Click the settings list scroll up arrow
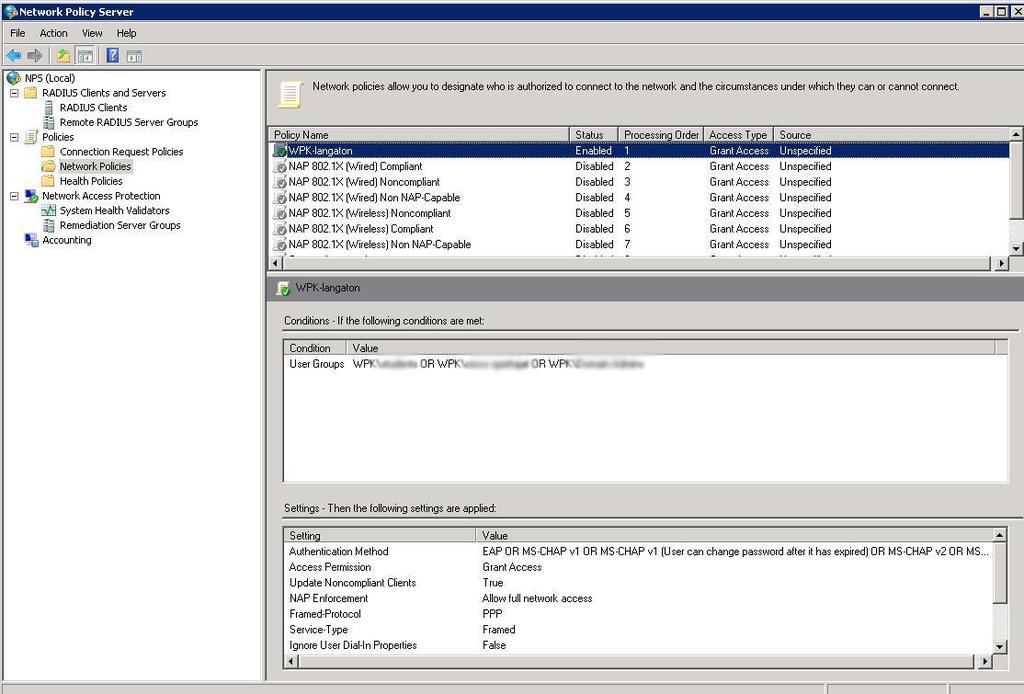 coord(999,535)
